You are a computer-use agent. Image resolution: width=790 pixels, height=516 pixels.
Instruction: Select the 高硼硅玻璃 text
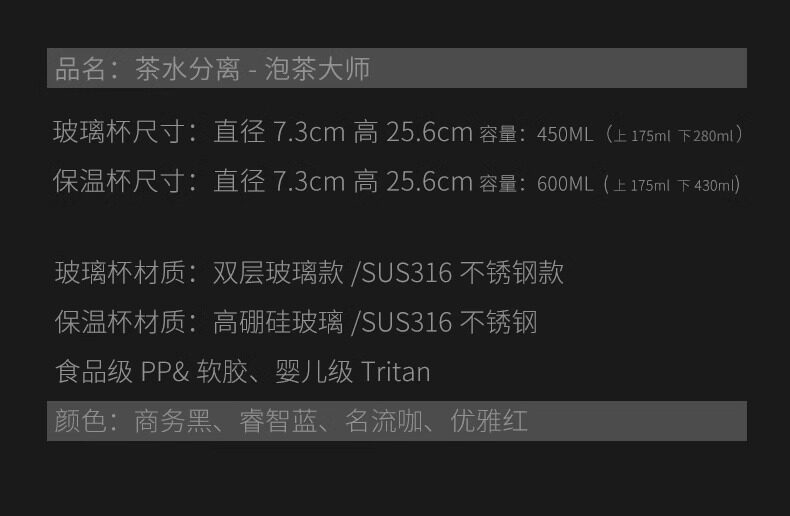(x=277, y=322)
